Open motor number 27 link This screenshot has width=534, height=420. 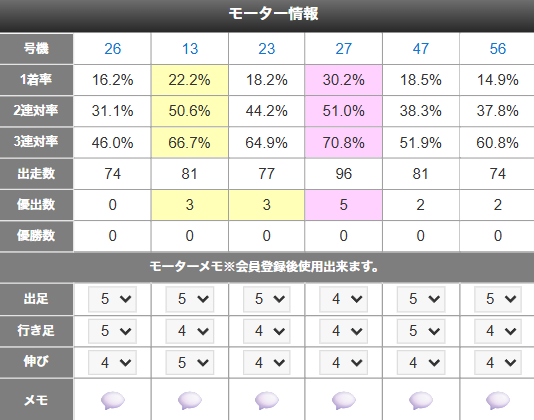click(344, 49)
